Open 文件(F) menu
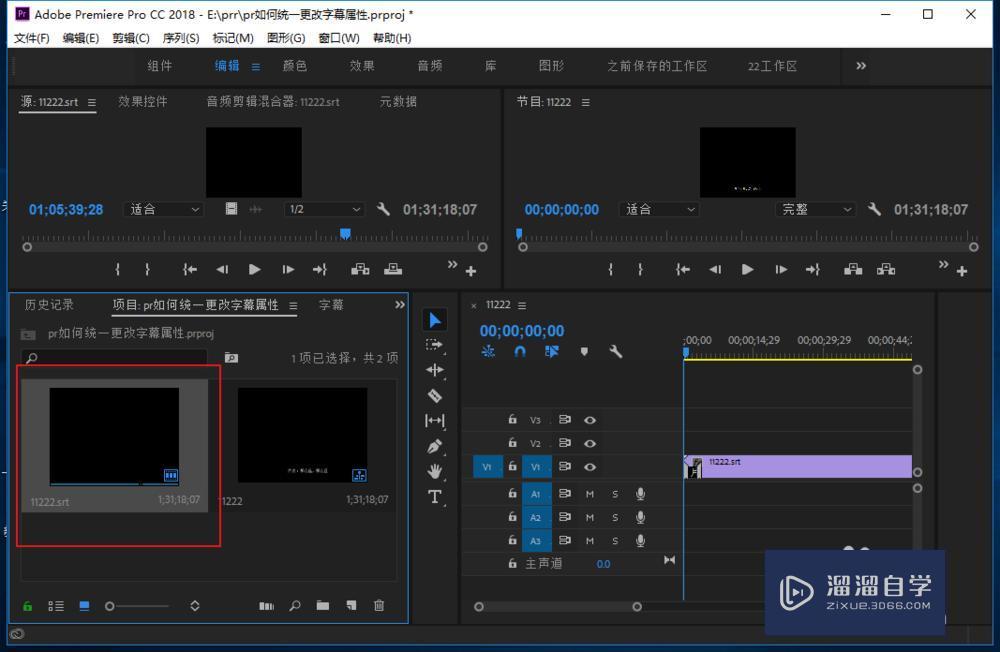The height and width of the screenshot is (652, 1000). 31,38
